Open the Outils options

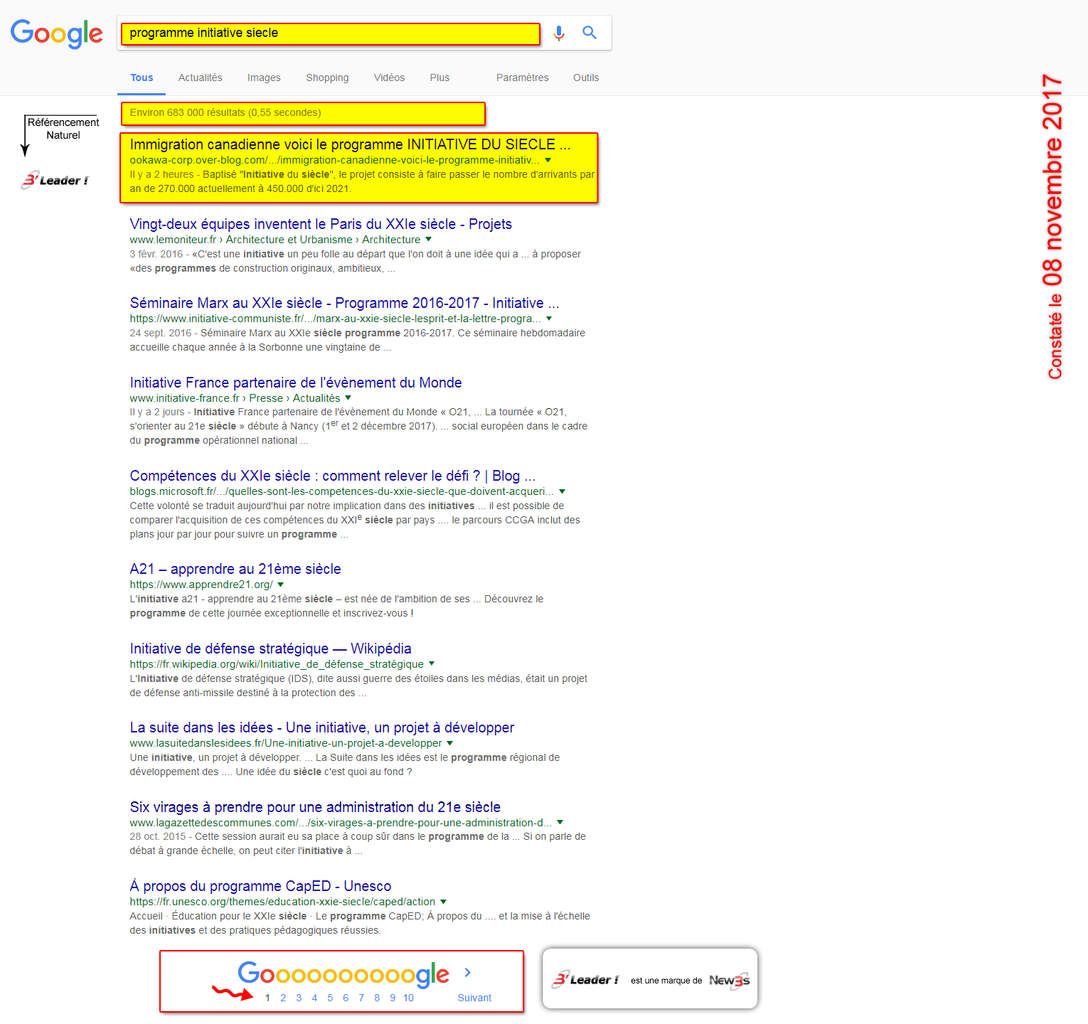[x=586, y=78]
